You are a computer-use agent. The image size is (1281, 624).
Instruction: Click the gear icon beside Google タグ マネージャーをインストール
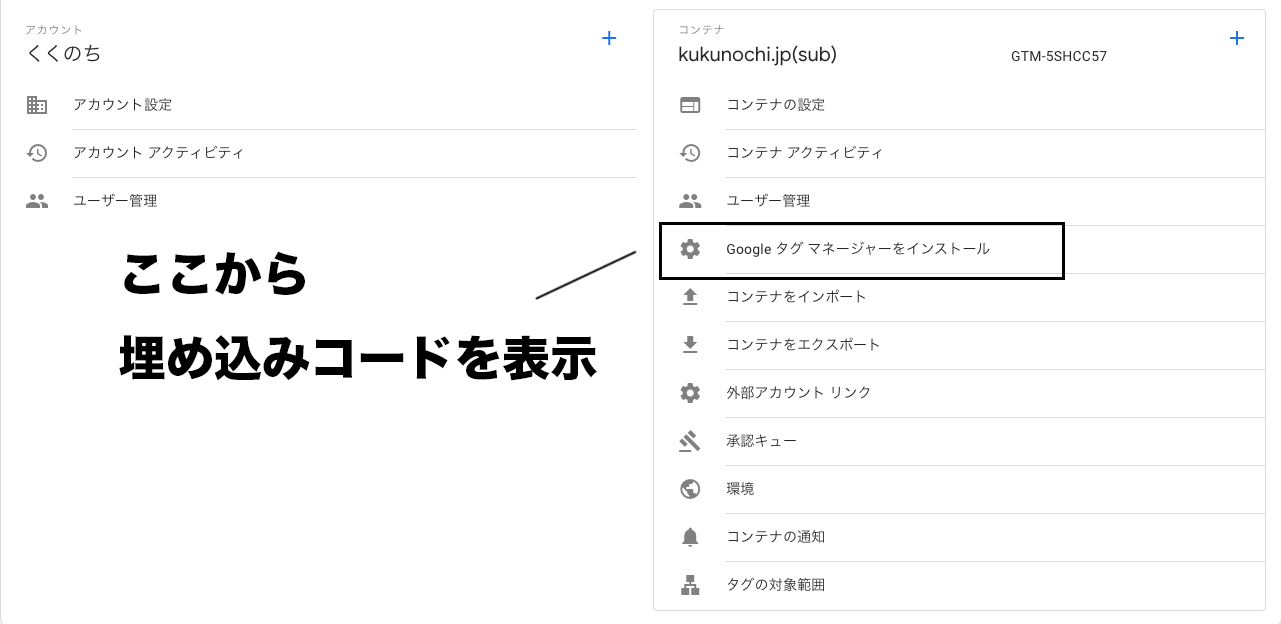(x=690, y=249)
